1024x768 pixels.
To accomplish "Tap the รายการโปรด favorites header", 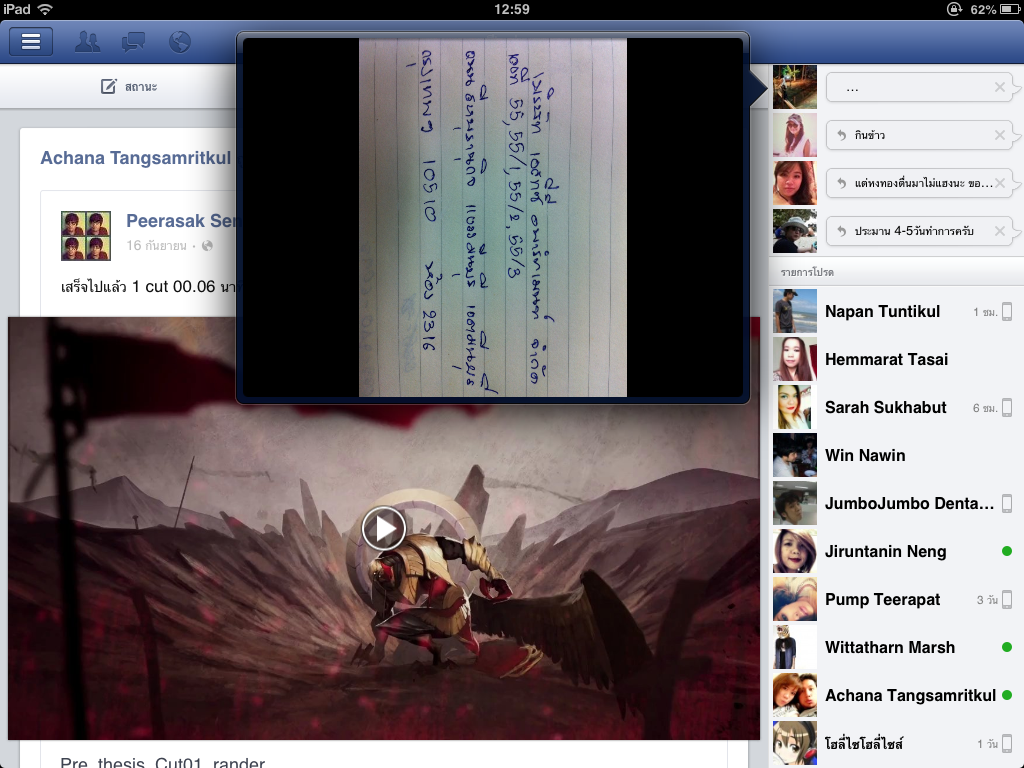I will (x=807, y=272).
